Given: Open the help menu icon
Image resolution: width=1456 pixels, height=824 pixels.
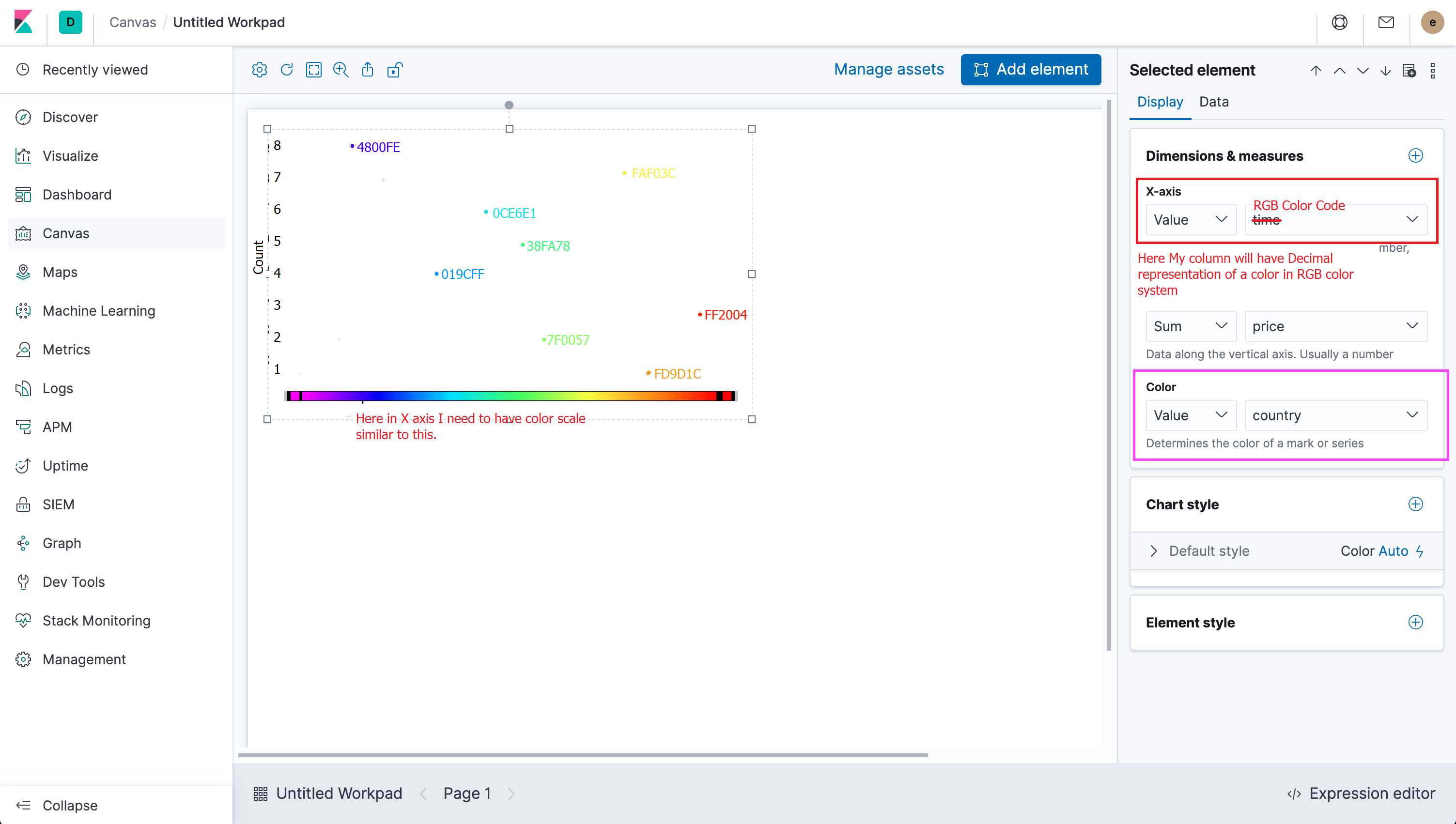Looking at the screenshot, I should 1339,23.
